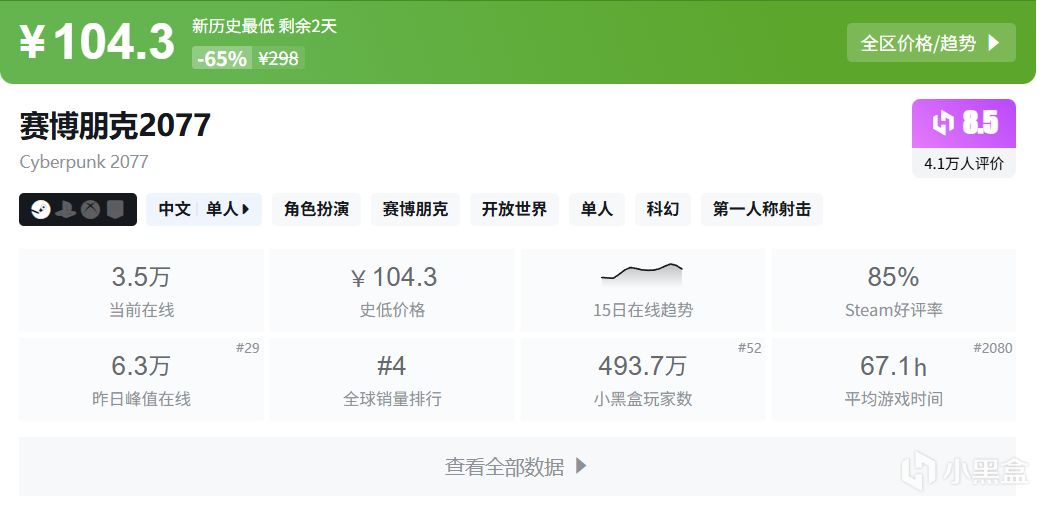This screenshot has width=1059, height=505.
Task: Select the 第一人称射击 tag
Action: pyautogui.click(x=762, y=209)
